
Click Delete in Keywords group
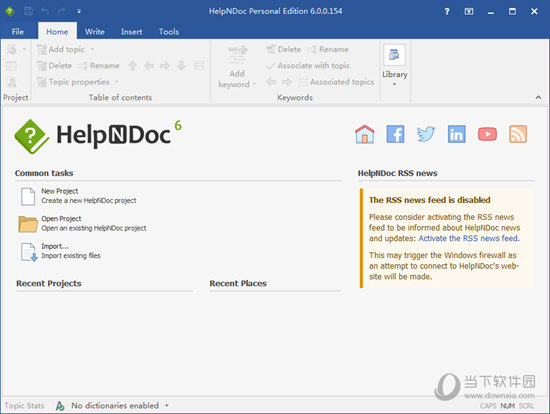[x=283, y=49]
